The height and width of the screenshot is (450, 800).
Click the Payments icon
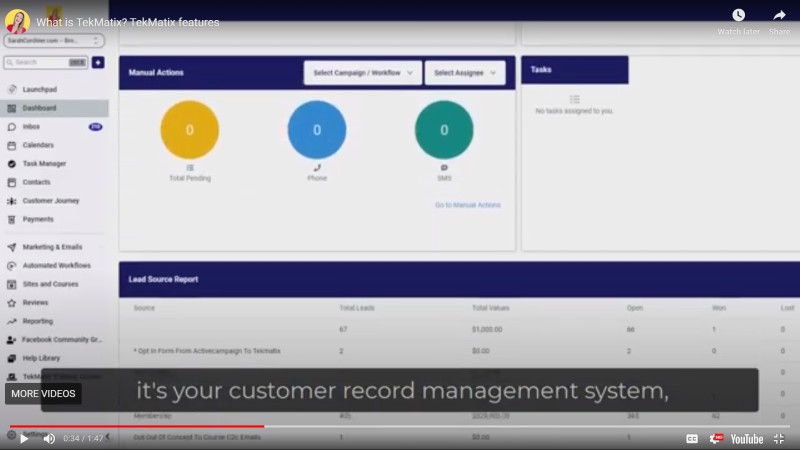(x=12, y=219)
